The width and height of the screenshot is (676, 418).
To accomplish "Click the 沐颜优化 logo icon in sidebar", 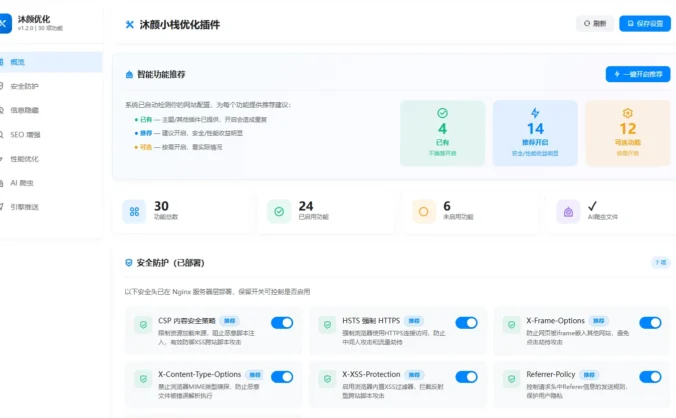I will coord(7,23).
